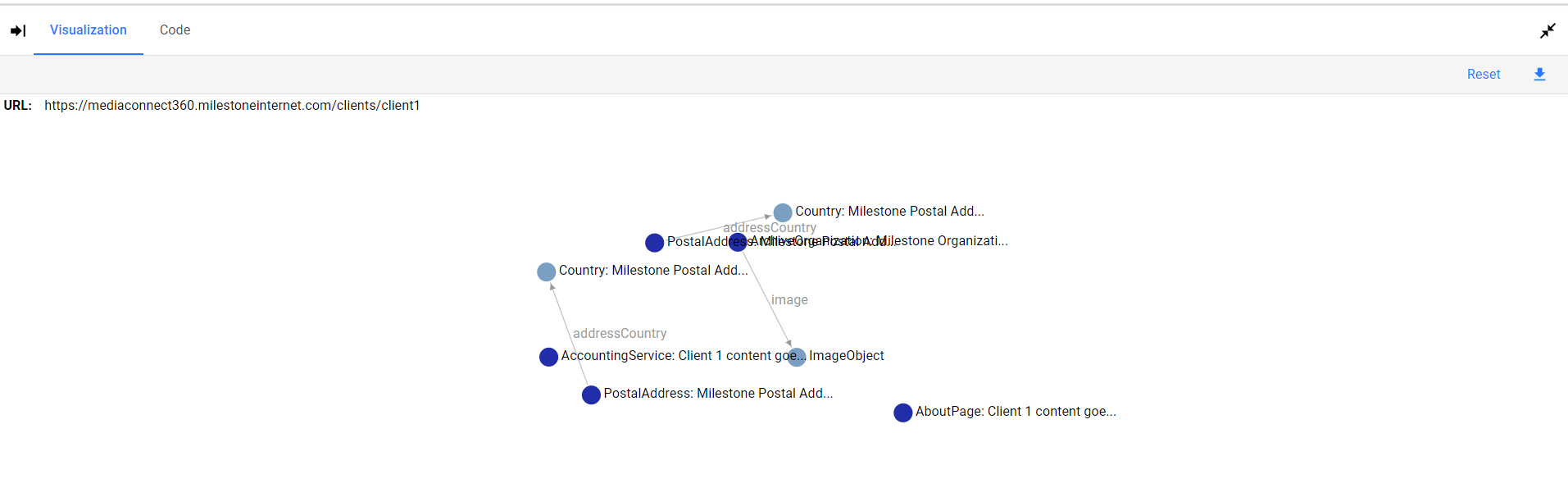1568x488 pixels.
Task: Download the graph visualization
Action: click(x=1539, y=74)
